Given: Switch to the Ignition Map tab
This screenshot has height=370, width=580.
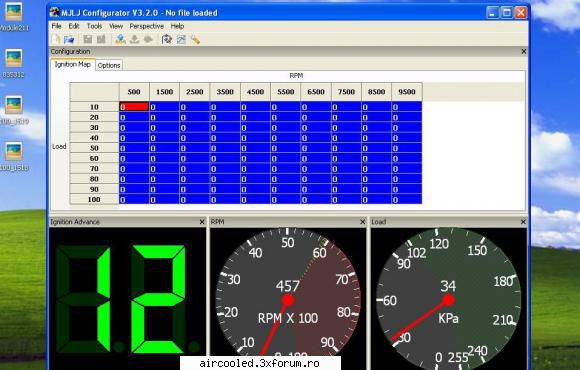Looking at the screenshot, I should tap(72, 64).
